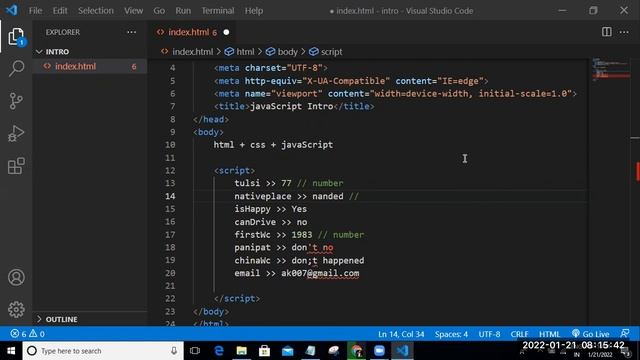Change indentation via Spaces: 4
The height and width of the screenshot is (360, 640).
pos(451,334)
